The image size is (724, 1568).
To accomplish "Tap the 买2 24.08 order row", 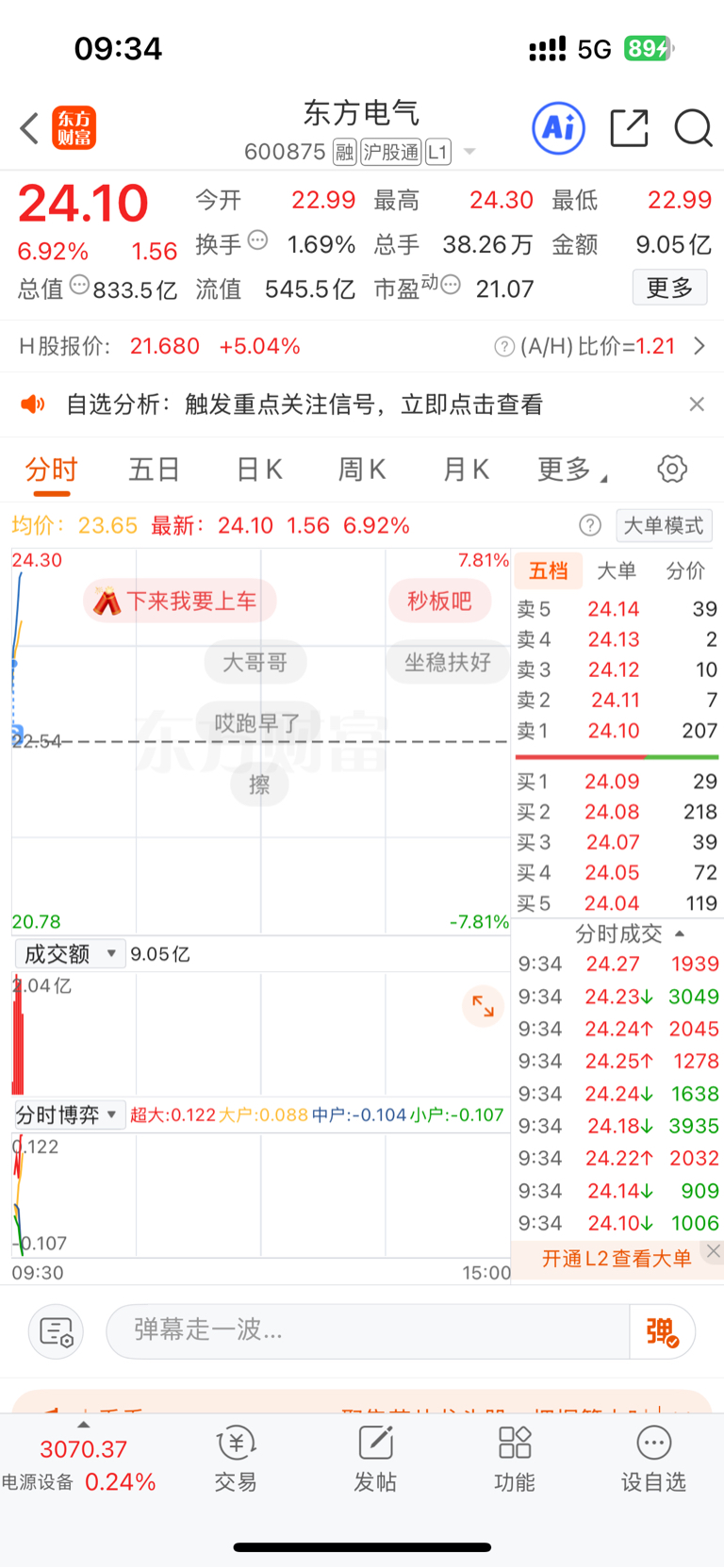I will tap(617, 812).
